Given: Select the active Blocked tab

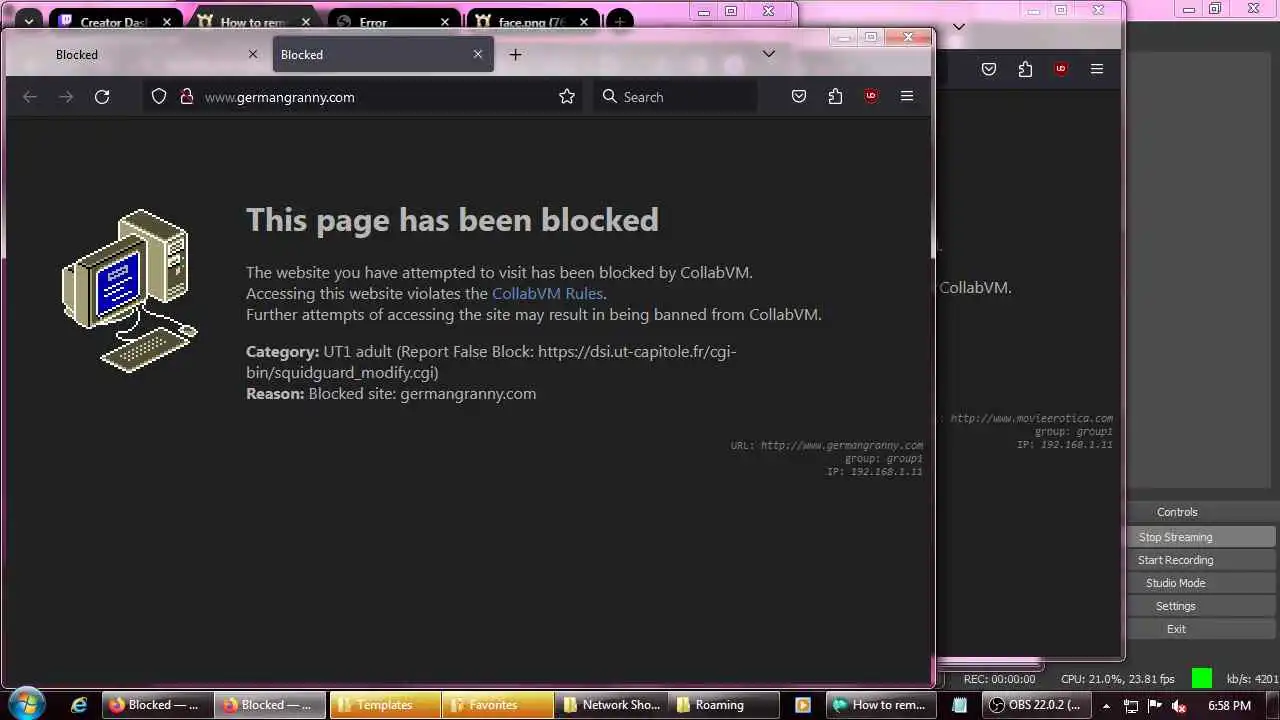Looking at the screenshot, I should click(x=383, y=55).
